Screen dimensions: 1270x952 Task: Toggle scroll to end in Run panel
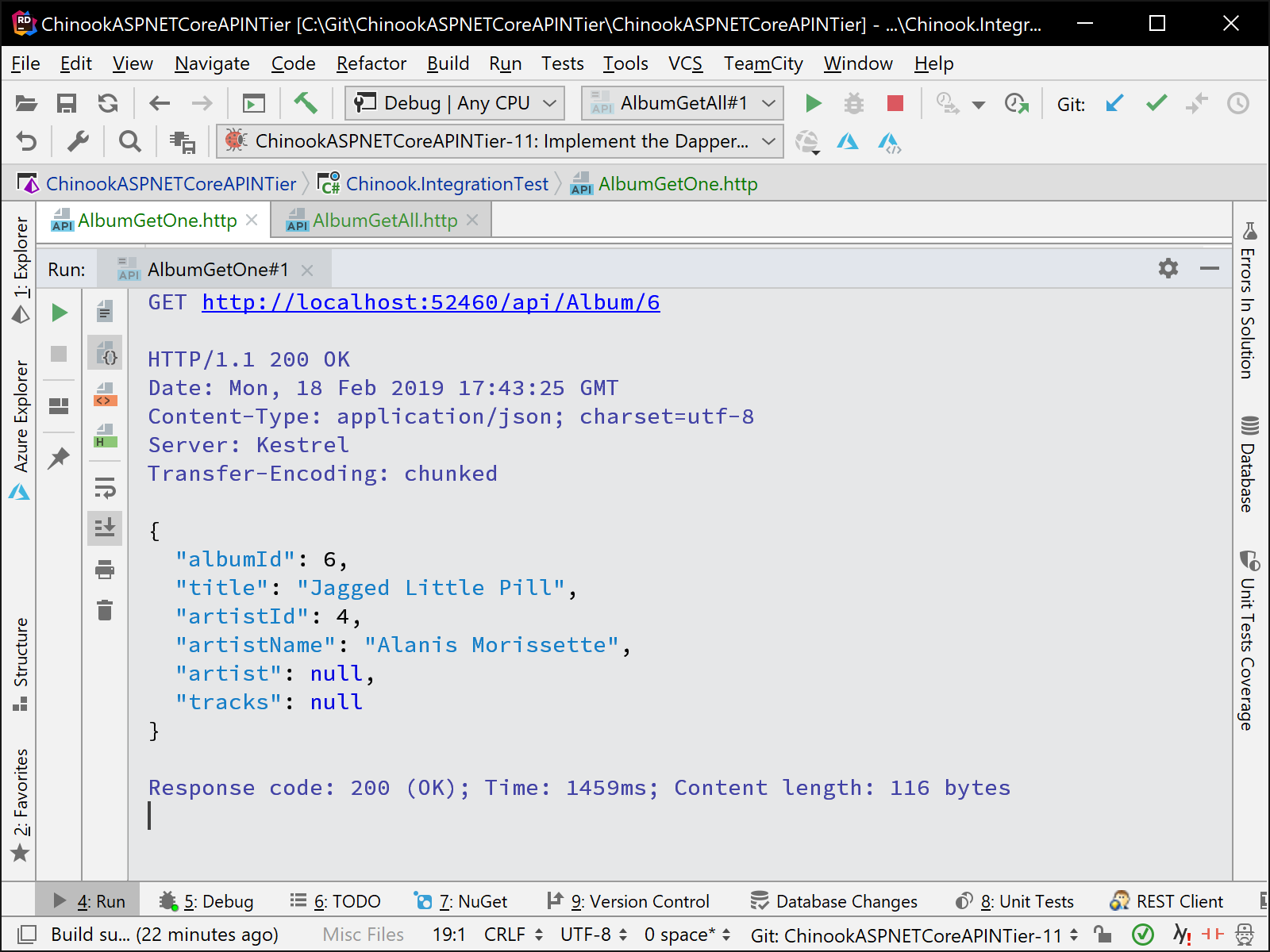click(105, 528)
